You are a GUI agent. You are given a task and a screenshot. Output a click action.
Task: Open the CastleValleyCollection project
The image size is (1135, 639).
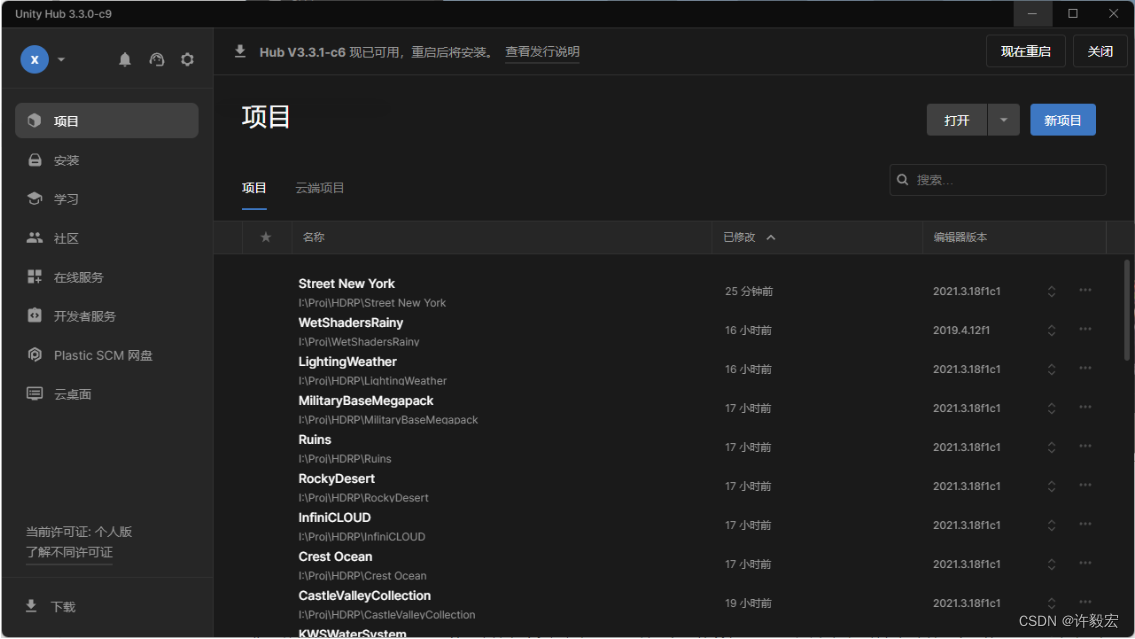(364, 596)
